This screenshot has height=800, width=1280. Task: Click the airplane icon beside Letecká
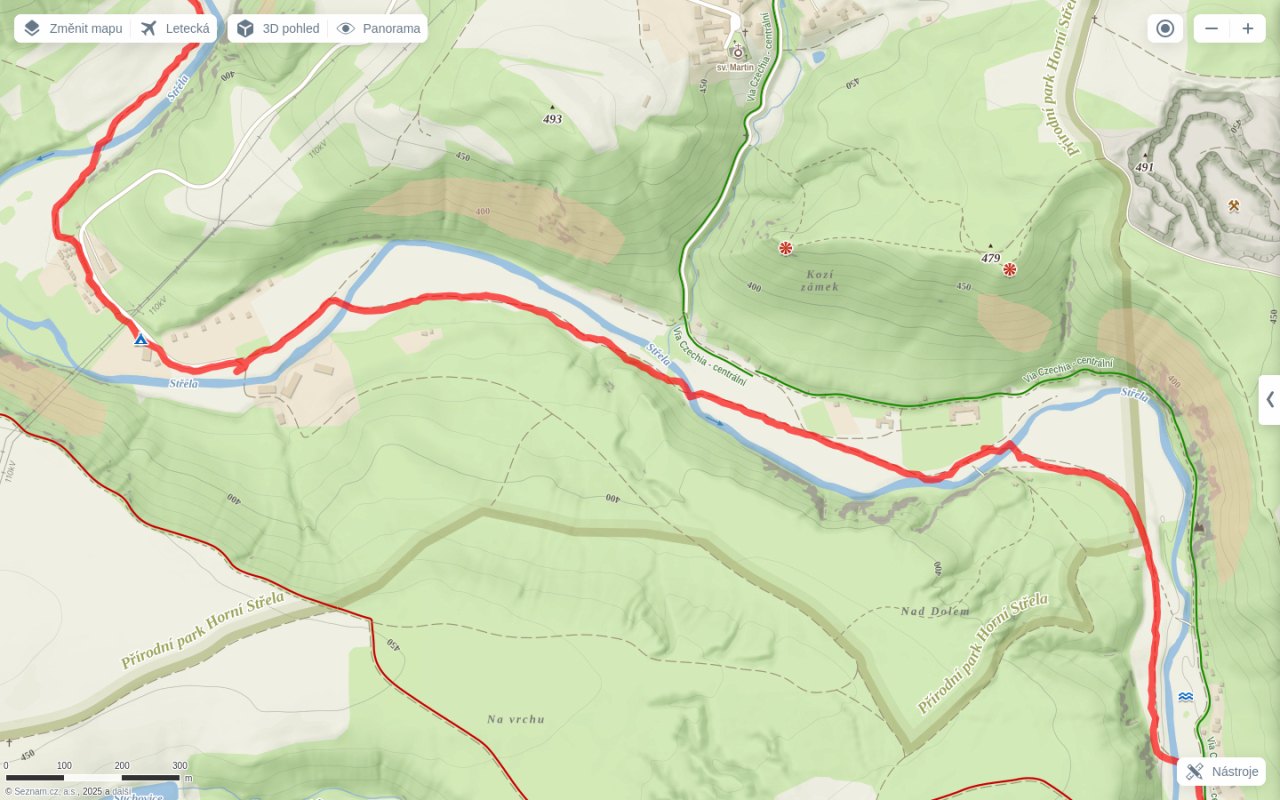click(x=149, y=28)
